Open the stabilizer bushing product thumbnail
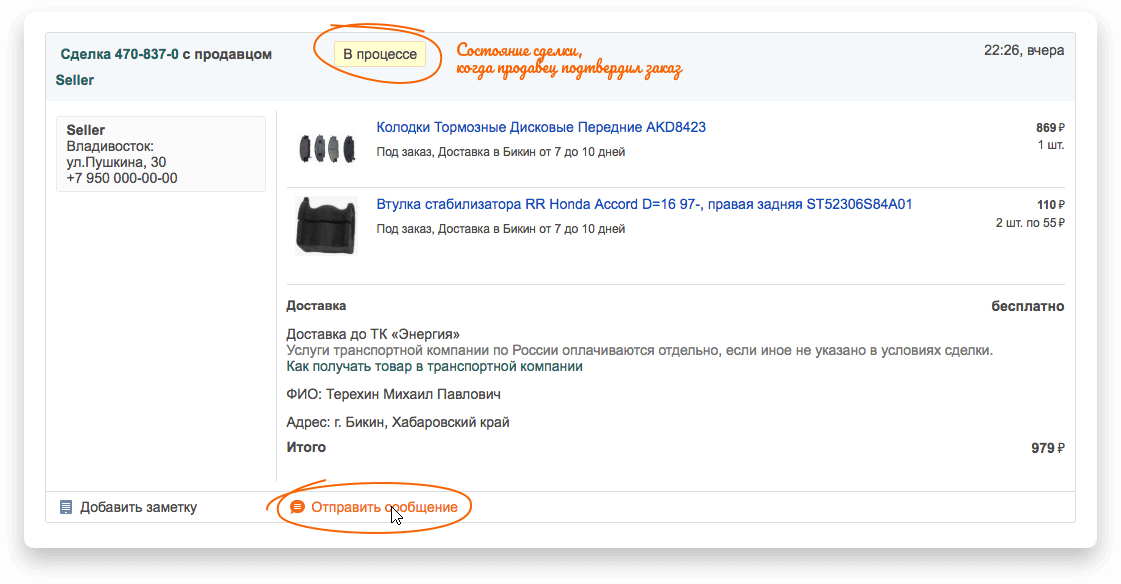Image resolution: width=1121 pixels, height=584 pixels. point(326,224)
